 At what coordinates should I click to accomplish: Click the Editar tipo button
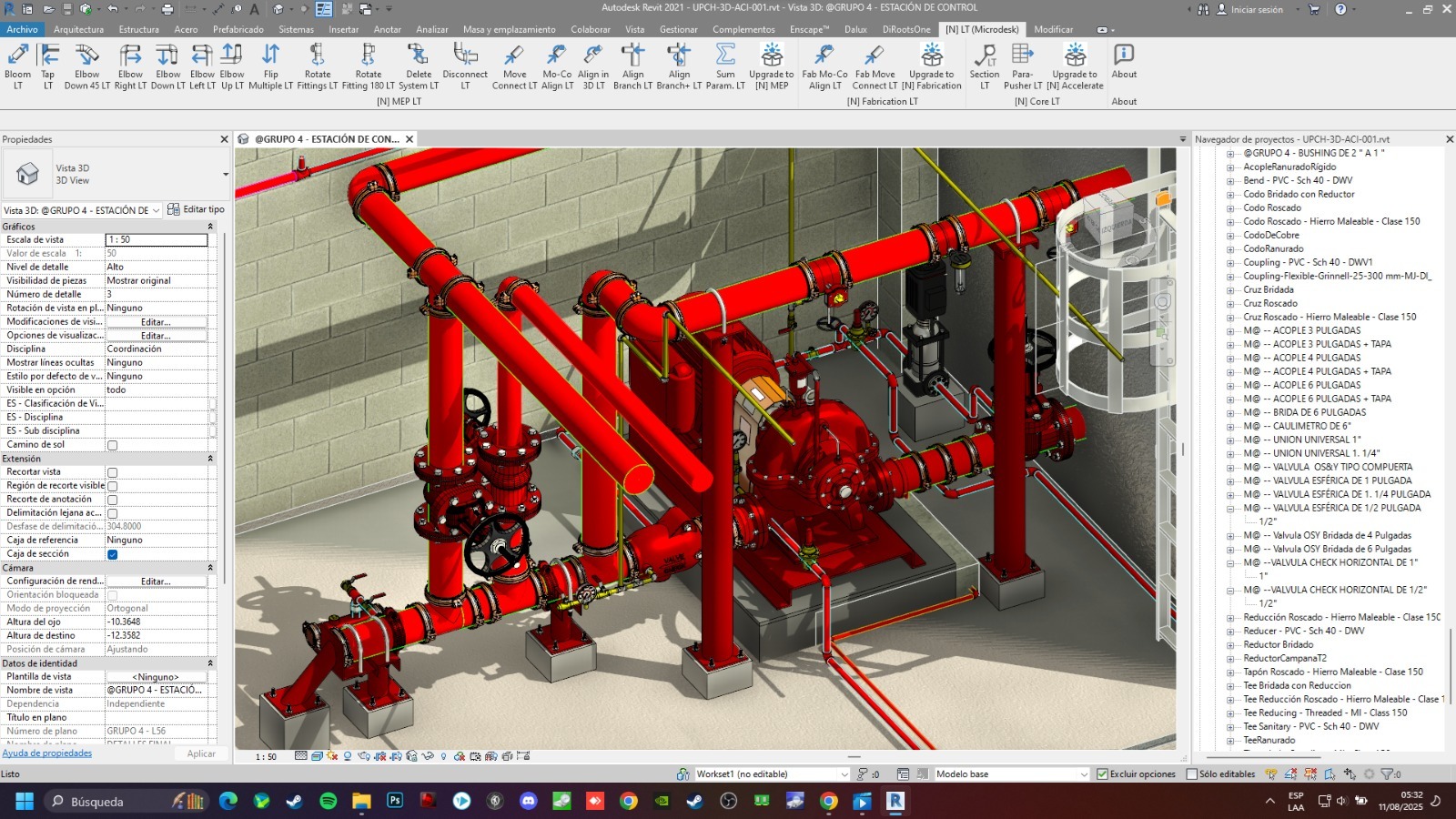tap(197, 209)
